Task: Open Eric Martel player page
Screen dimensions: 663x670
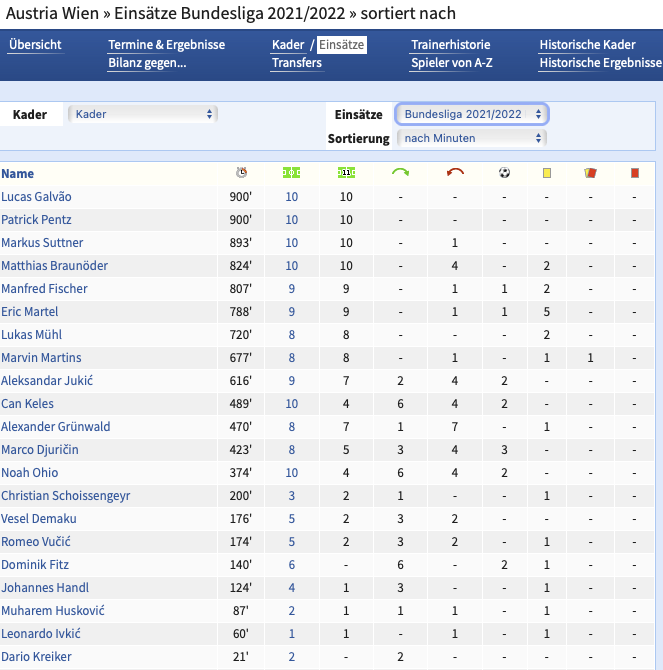Action: pos(29,311)
